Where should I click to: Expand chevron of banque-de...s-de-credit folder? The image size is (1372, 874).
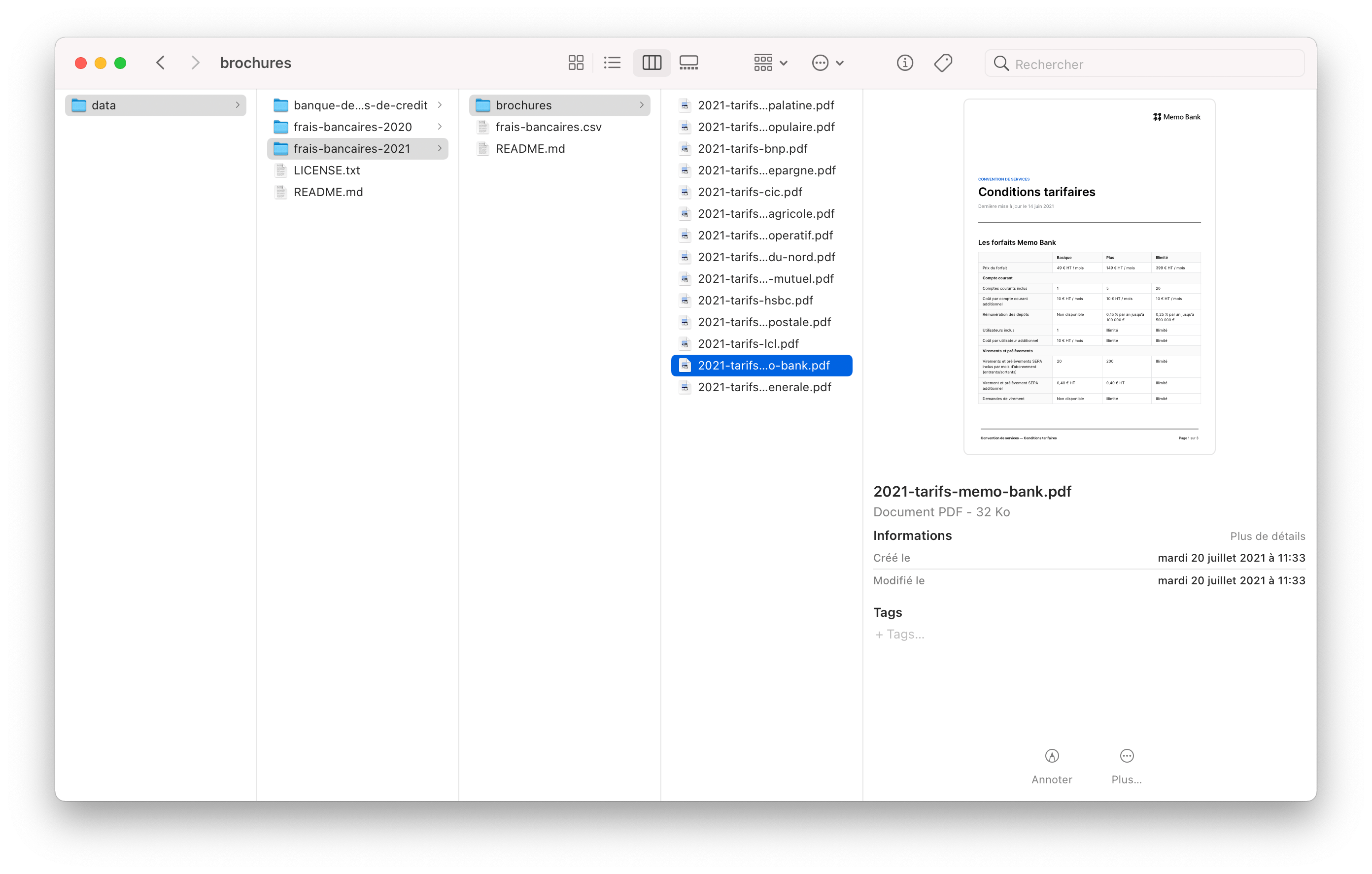pyautogui.click(x=439, y=105)
